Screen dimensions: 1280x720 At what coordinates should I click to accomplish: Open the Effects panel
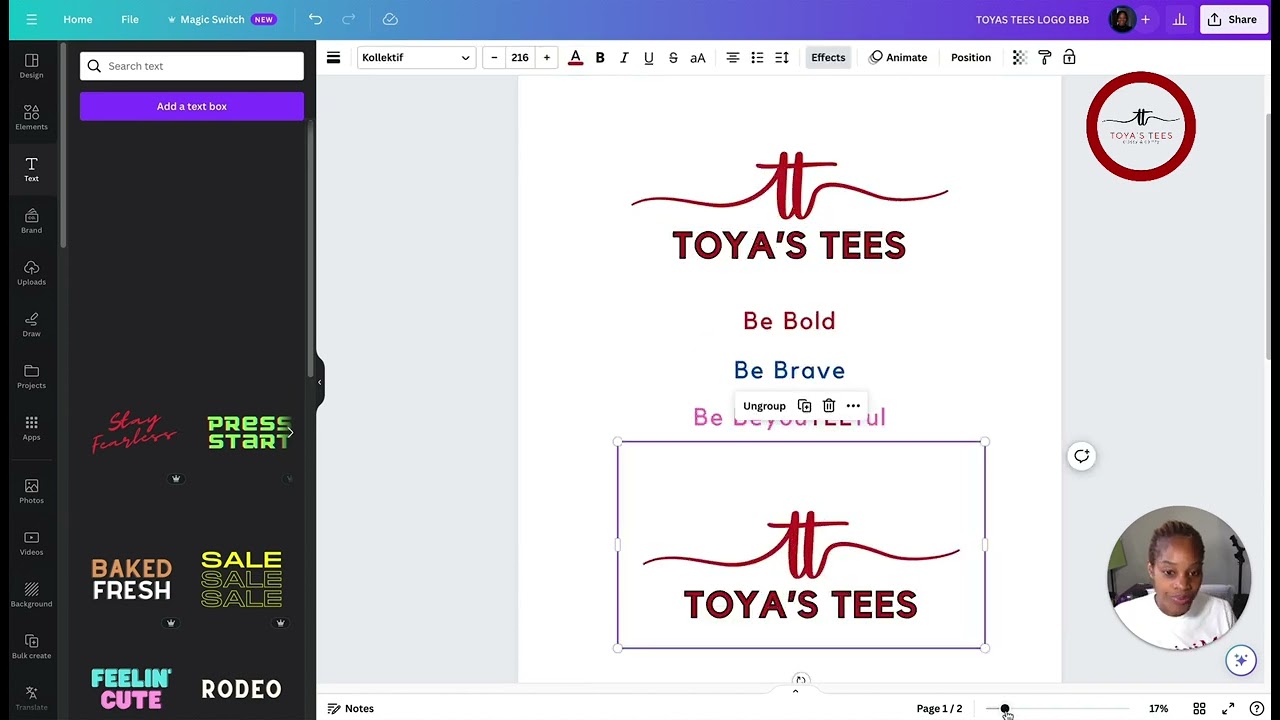[x=828, y=57]
